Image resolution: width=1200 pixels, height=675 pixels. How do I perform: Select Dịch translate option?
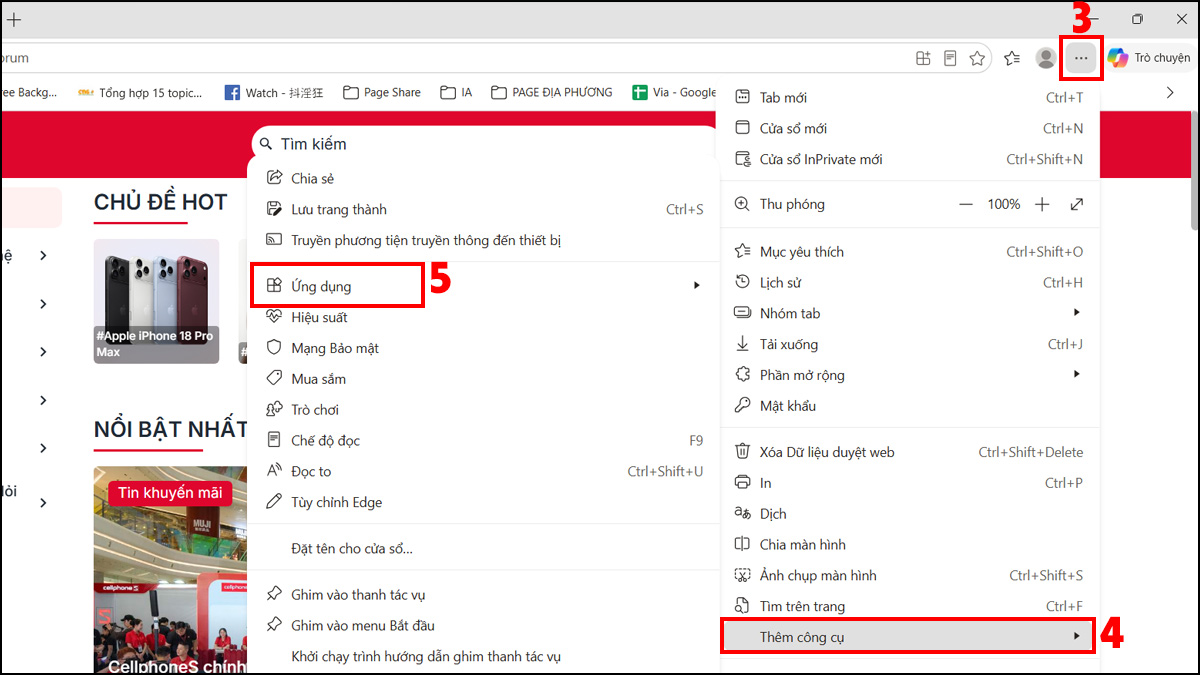pos(909,514)
